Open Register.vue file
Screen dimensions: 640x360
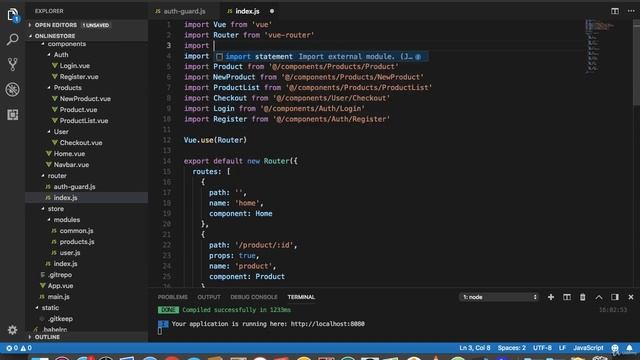[79, 77]
